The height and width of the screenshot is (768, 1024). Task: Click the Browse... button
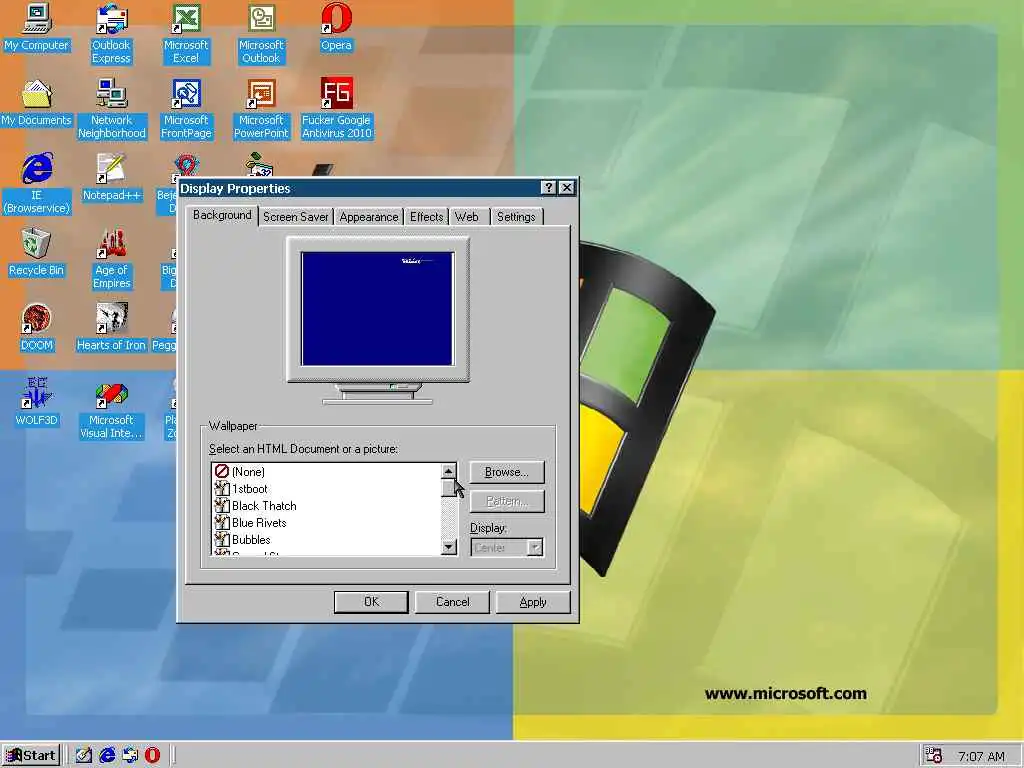[507, 472]
